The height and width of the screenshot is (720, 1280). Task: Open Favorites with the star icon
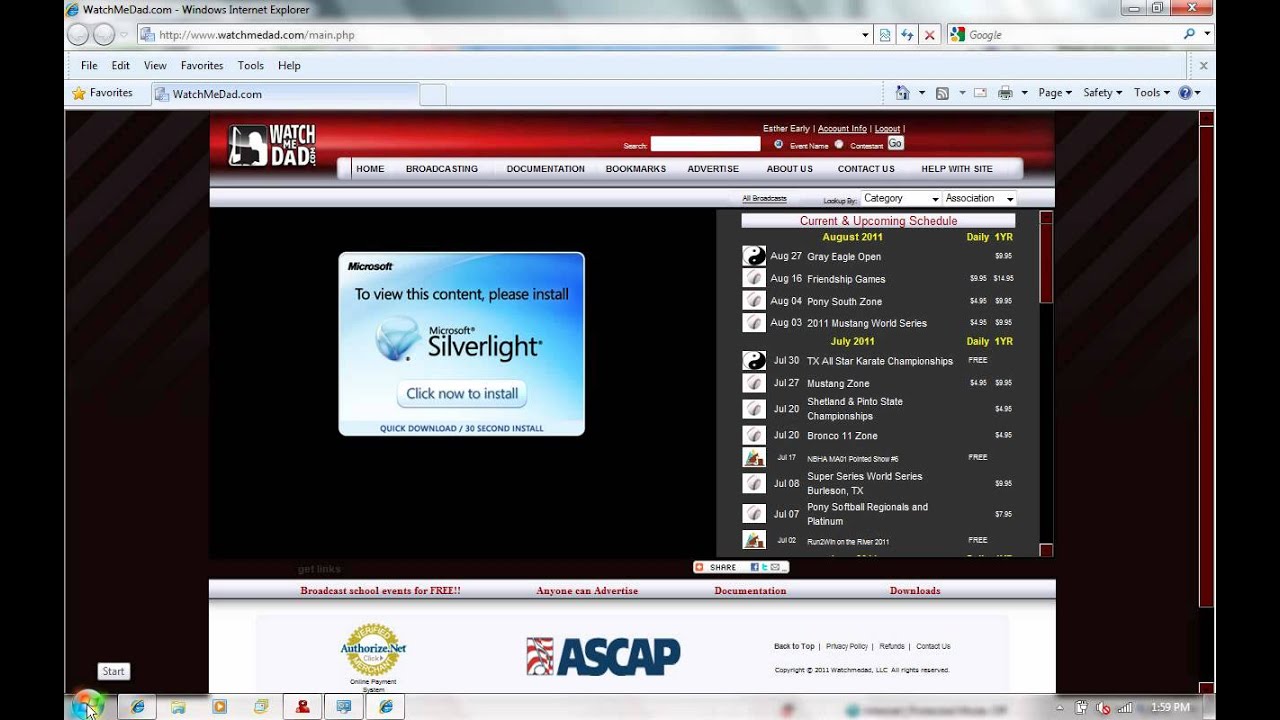tap(79, 93)
